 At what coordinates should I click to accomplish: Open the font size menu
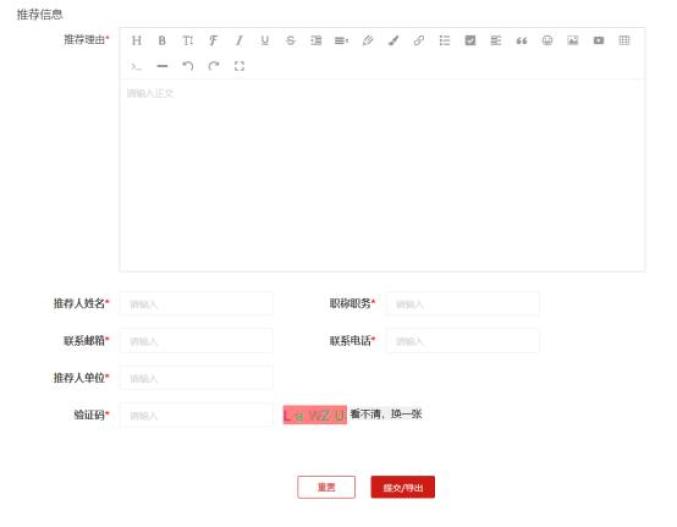[188, 41]
